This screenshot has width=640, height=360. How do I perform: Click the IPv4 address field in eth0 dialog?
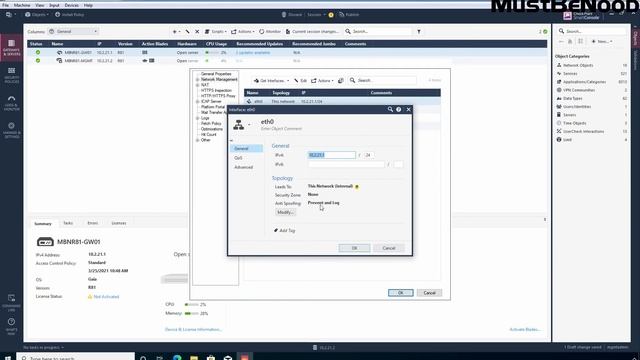click(x=332, y=155)
